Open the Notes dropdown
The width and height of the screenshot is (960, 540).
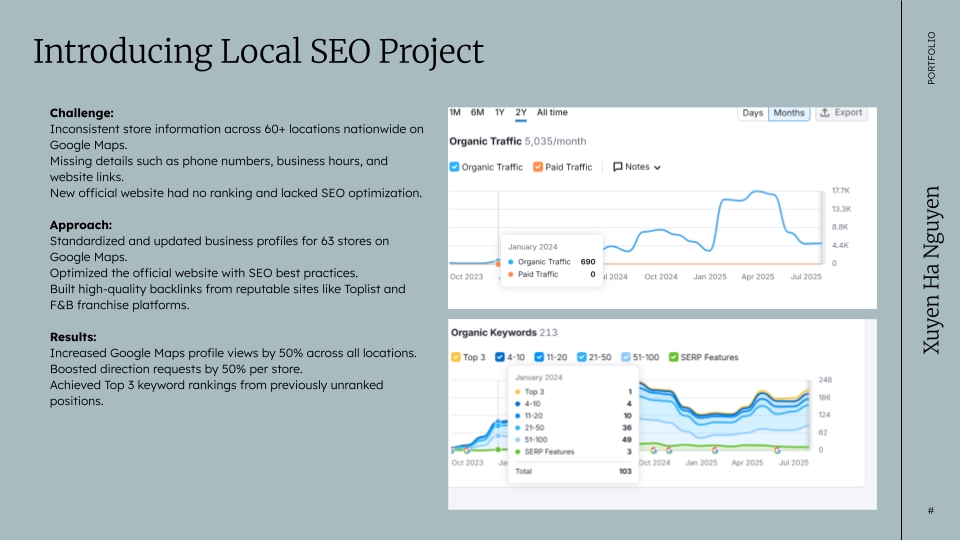tap(637, 167)
